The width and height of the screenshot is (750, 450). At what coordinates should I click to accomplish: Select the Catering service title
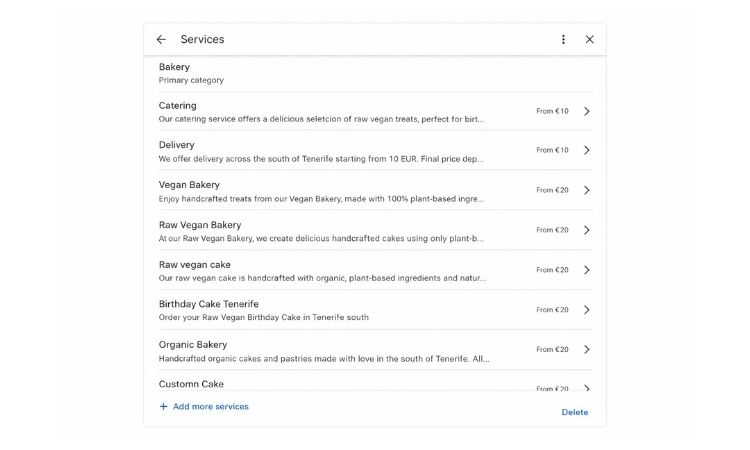pos(178,105)
